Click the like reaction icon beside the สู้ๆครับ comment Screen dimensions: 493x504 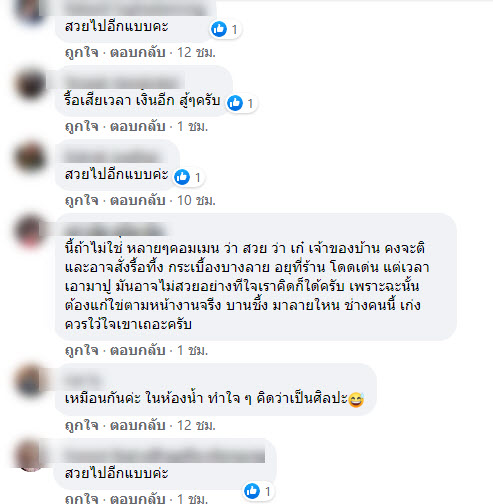(x=235, y=103)
